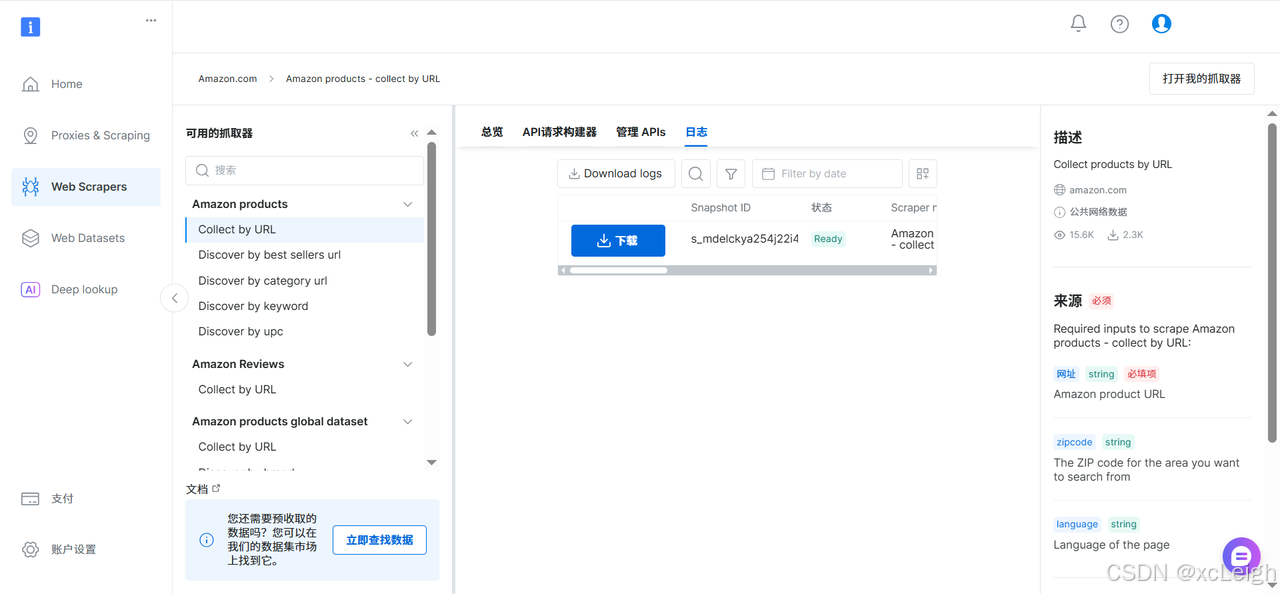This screenshot has height=594, width=1280.
Task: Switch to the 管理 APIs tab
Action: pyautogui.click(x=641, y=132)
